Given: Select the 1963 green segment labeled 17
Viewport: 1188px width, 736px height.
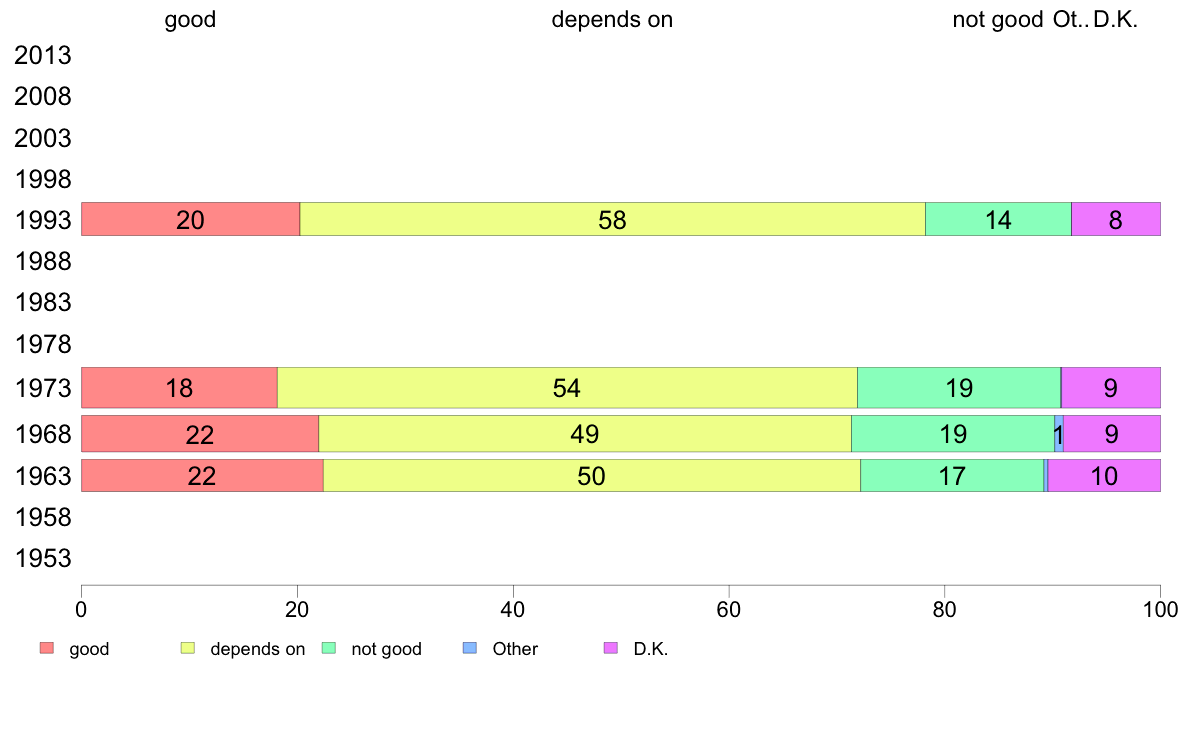Looking at the screenshot, I should point(952,475).
